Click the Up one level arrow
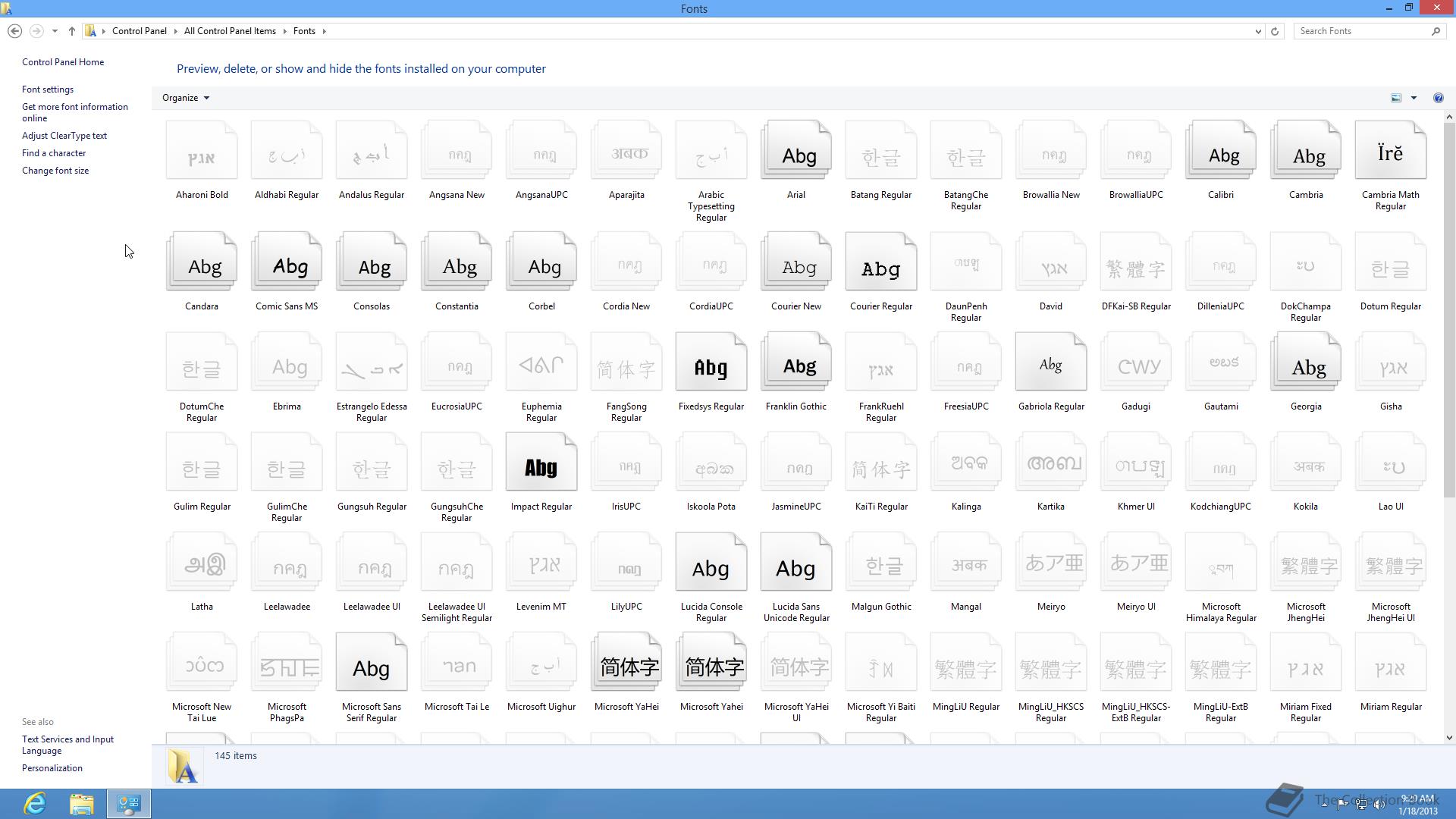1456x819 pixels. (x=72, y=31)
